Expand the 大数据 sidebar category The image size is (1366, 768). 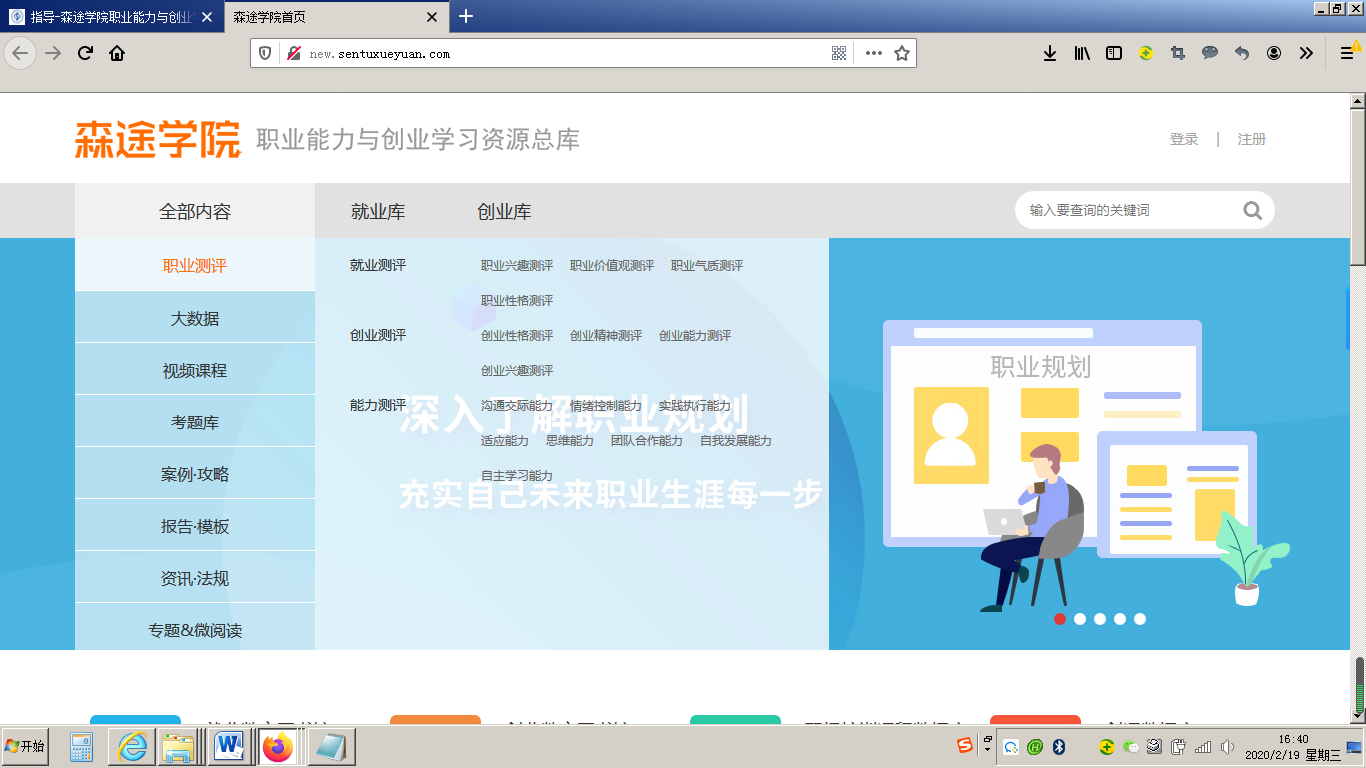click(x=195, y=318)
